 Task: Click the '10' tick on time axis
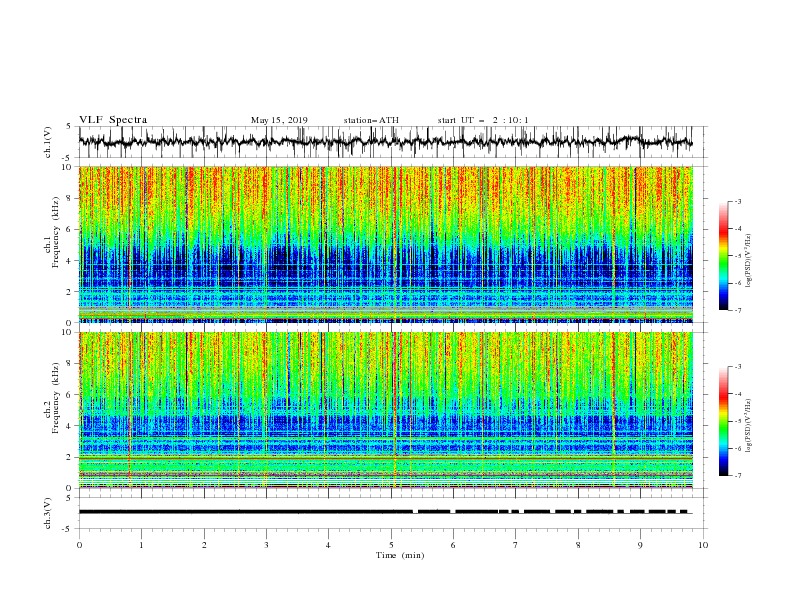click(703, 545)
